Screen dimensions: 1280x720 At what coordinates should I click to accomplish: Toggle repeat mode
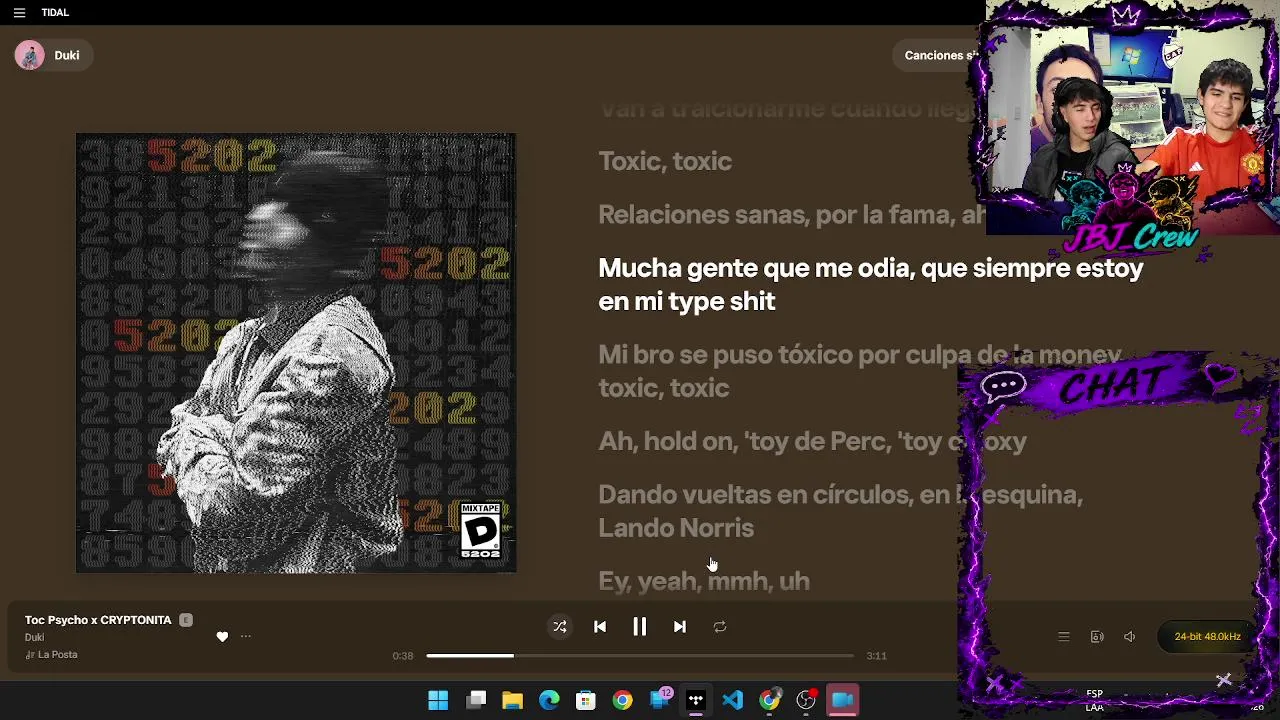(720, 627)
